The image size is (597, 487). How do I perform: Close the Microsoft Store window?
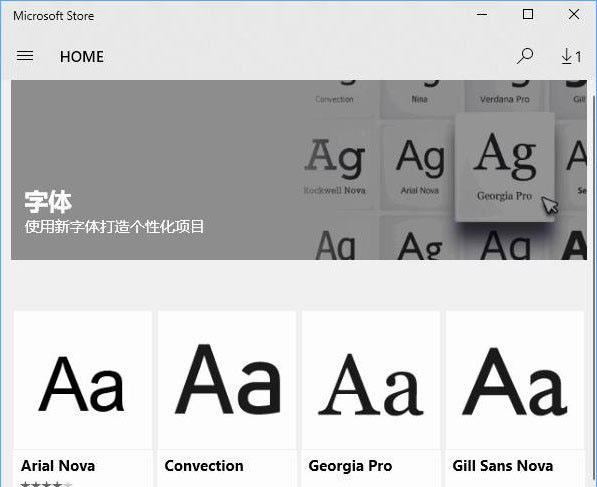pos(574,14)
